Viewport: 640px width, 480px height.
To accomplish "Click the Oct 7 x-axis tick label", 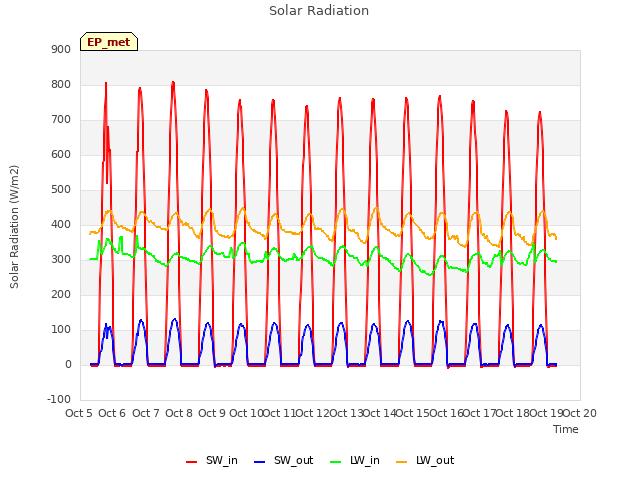I will tap(146, 413).
